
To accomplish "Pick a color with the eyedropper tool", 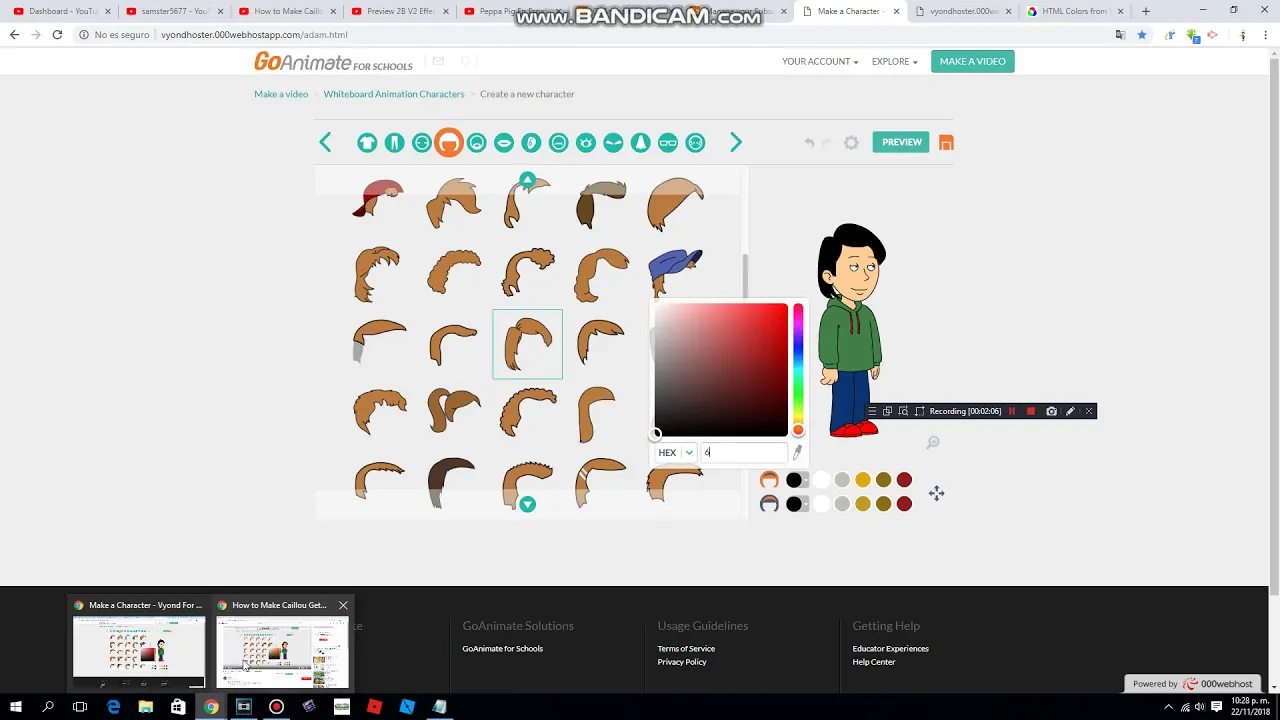I will (x=797, y=452).
